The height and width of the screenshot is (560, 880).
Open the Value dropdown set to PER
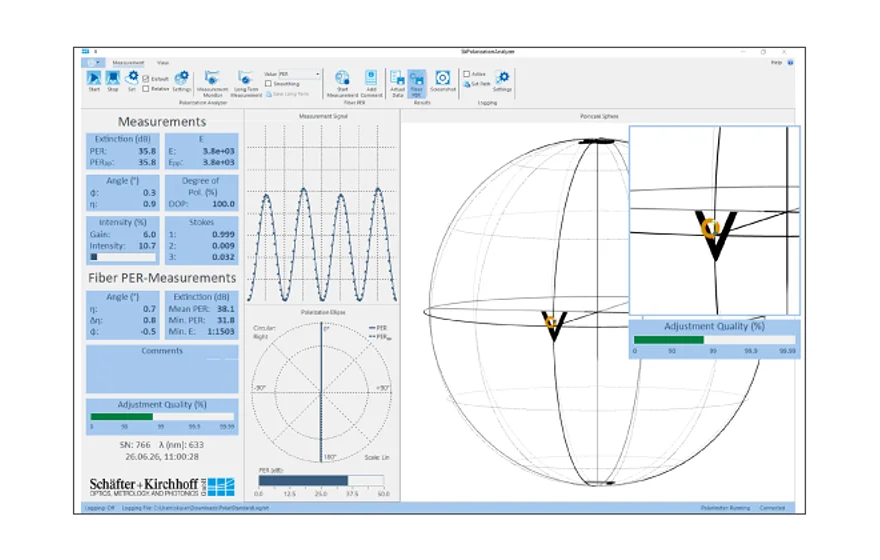coord(299,74)
